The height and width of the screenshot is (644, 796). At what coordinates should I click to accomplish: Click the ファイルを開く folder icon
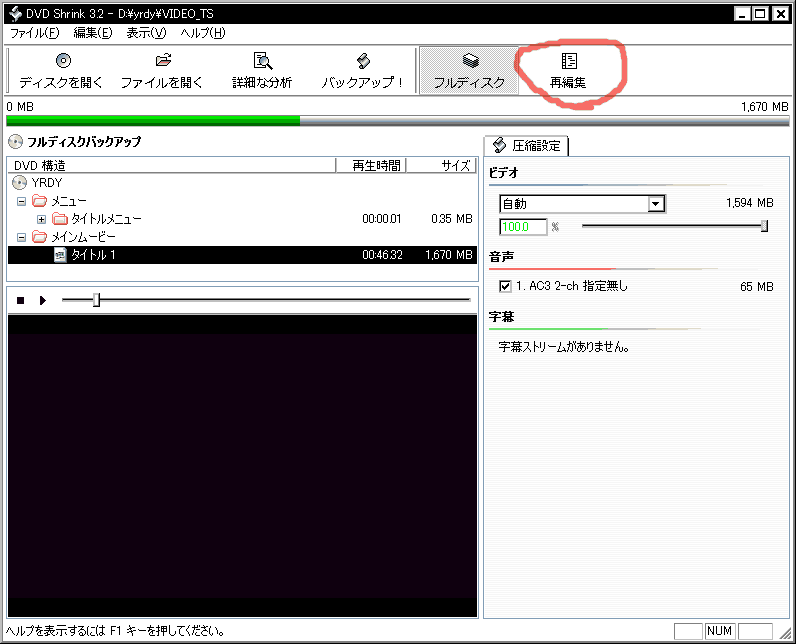pos(163,60)
